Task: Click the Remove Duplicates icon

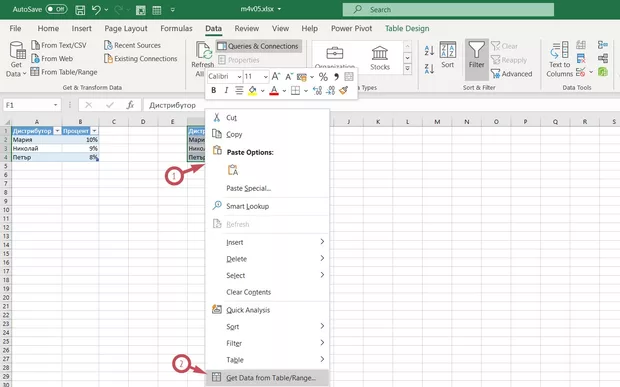Action: pyautogui.click(x=581, y=59)
